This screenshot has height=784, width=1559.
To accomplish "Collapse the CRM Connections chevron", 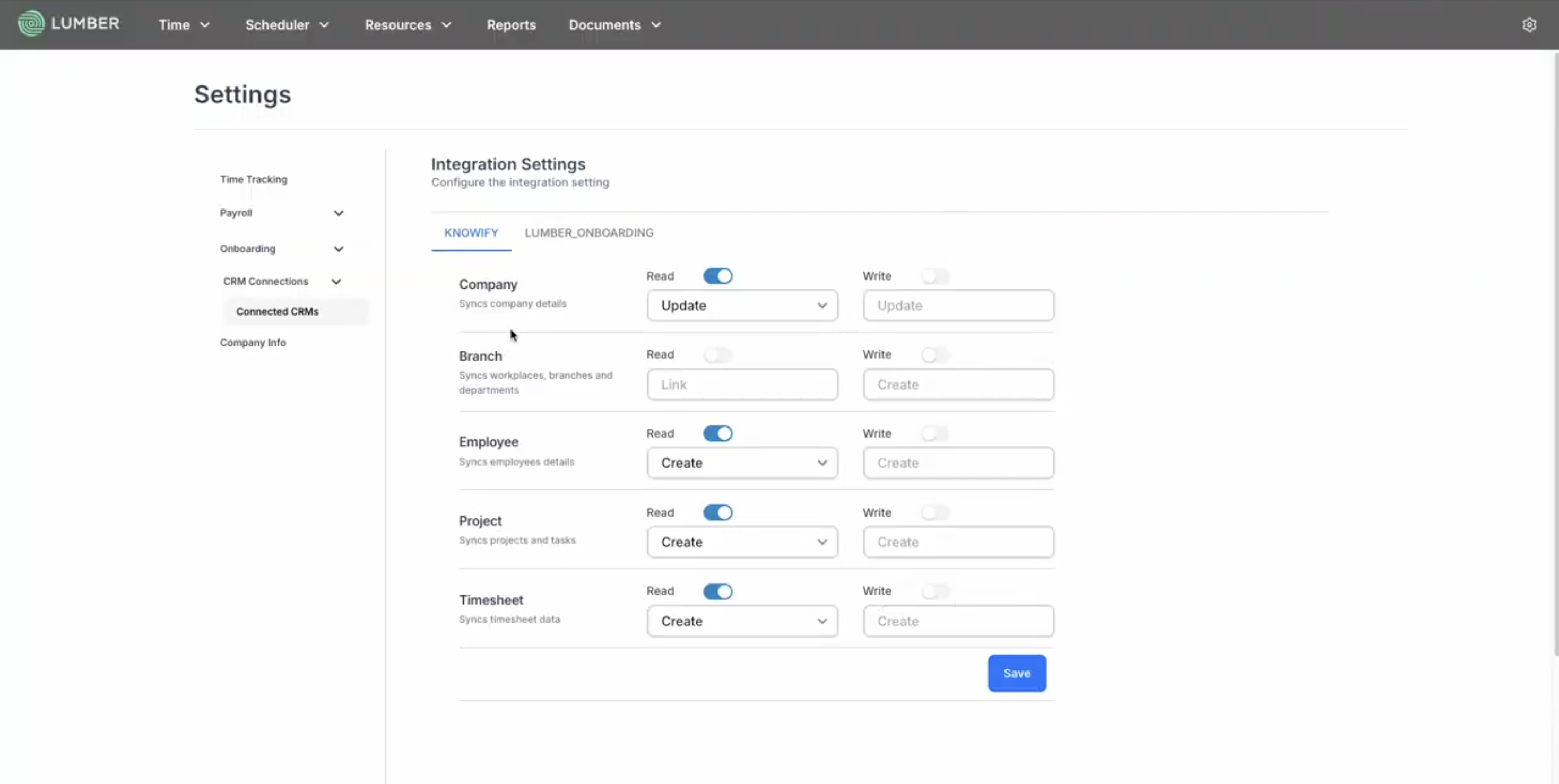I will coord(336,281).
